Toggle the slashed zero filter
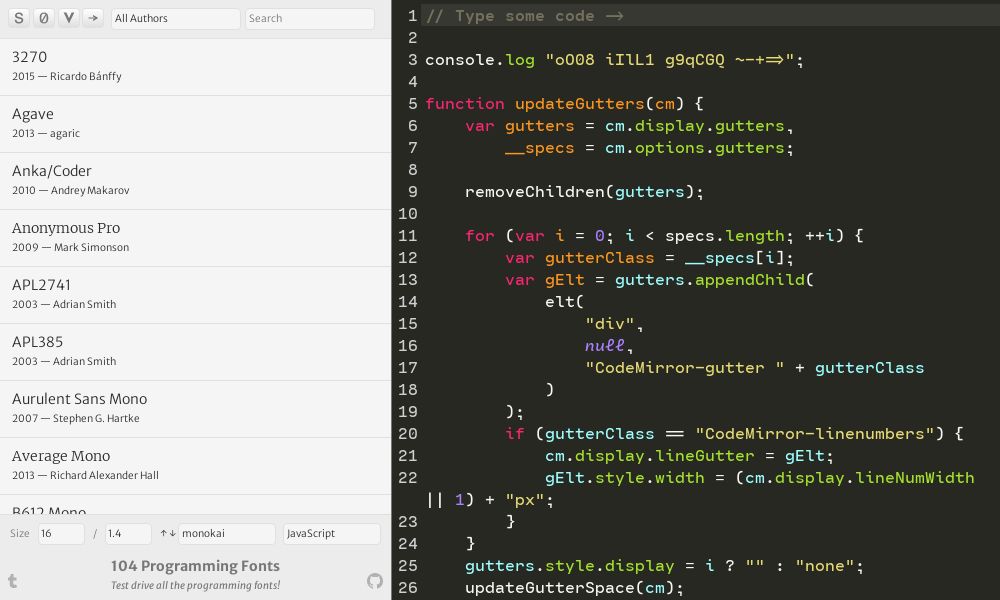This screenshot has height=600, width=1000. [x=42, y=17]
